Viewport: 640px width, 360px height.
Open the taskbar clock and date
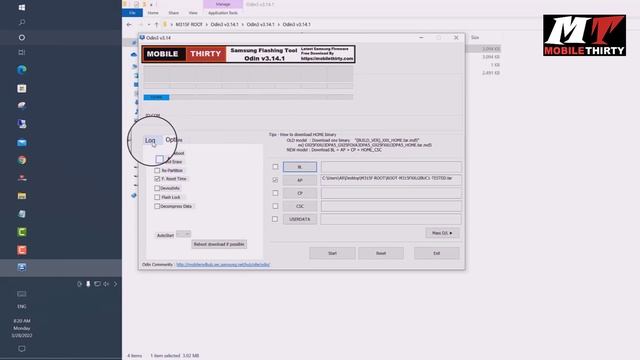(x=22, y=328)
